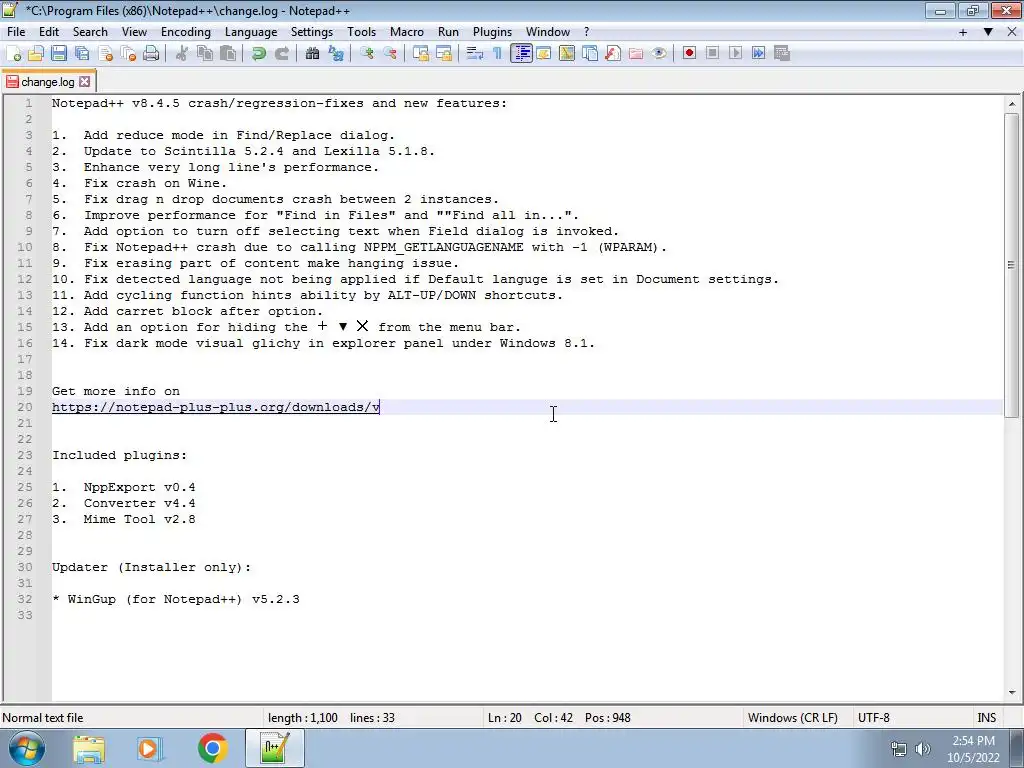Screen dimensions: 1024x768
Task: Start macro recording with the red dot
Action: (689, 54)
